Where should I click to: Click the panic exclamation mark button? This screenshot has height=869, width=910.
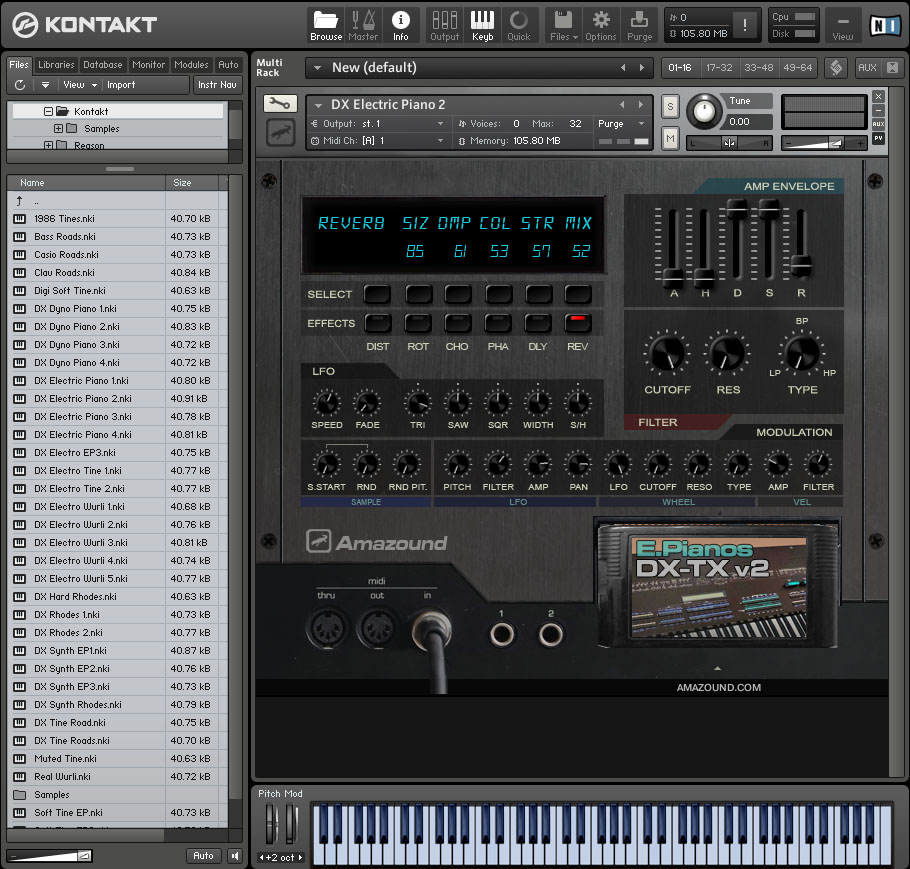pyautogui.click(x=745, y=26)
